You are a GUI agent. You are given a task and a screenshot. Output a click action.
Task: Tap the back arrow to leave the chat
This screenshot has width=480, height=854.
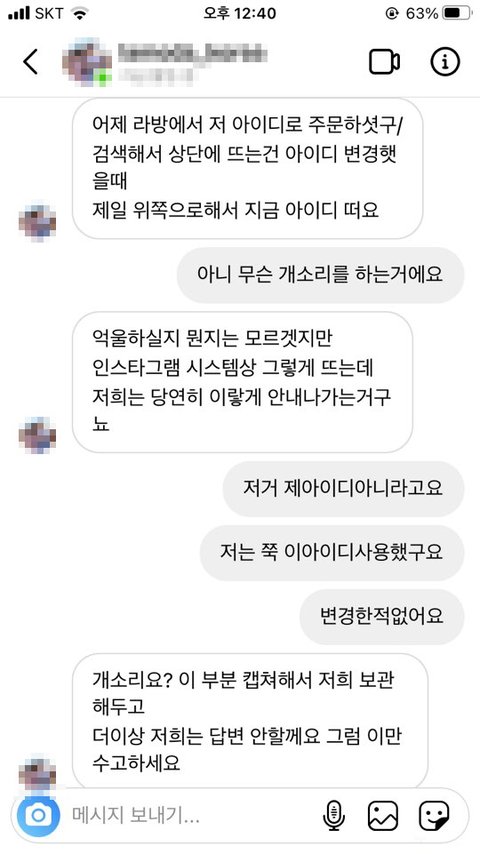coord(31,62)
